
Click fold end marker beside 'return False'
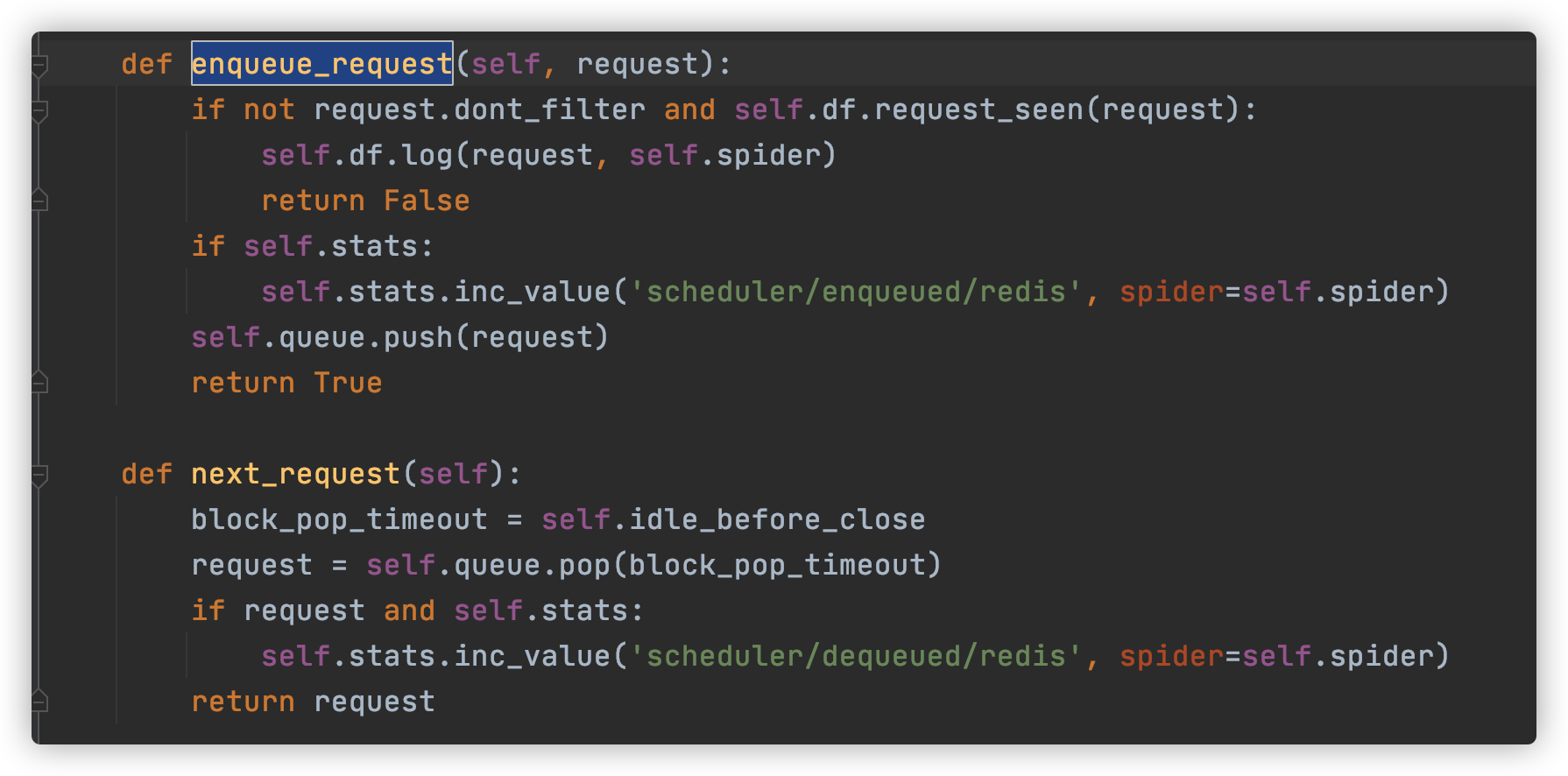pyautogui.click(x=39, y=201)
